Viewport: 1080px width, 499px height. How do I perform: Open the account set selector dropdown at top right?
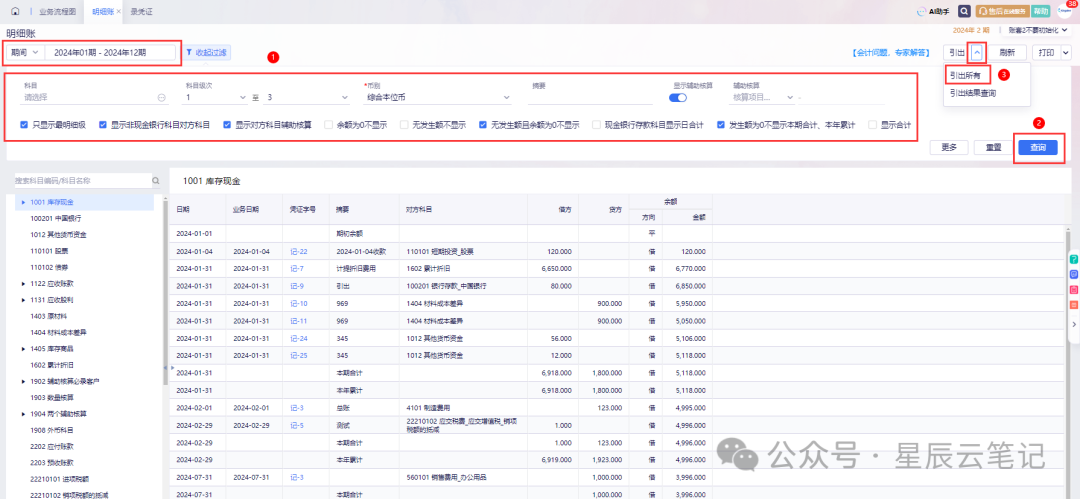tap(1039, 31)
